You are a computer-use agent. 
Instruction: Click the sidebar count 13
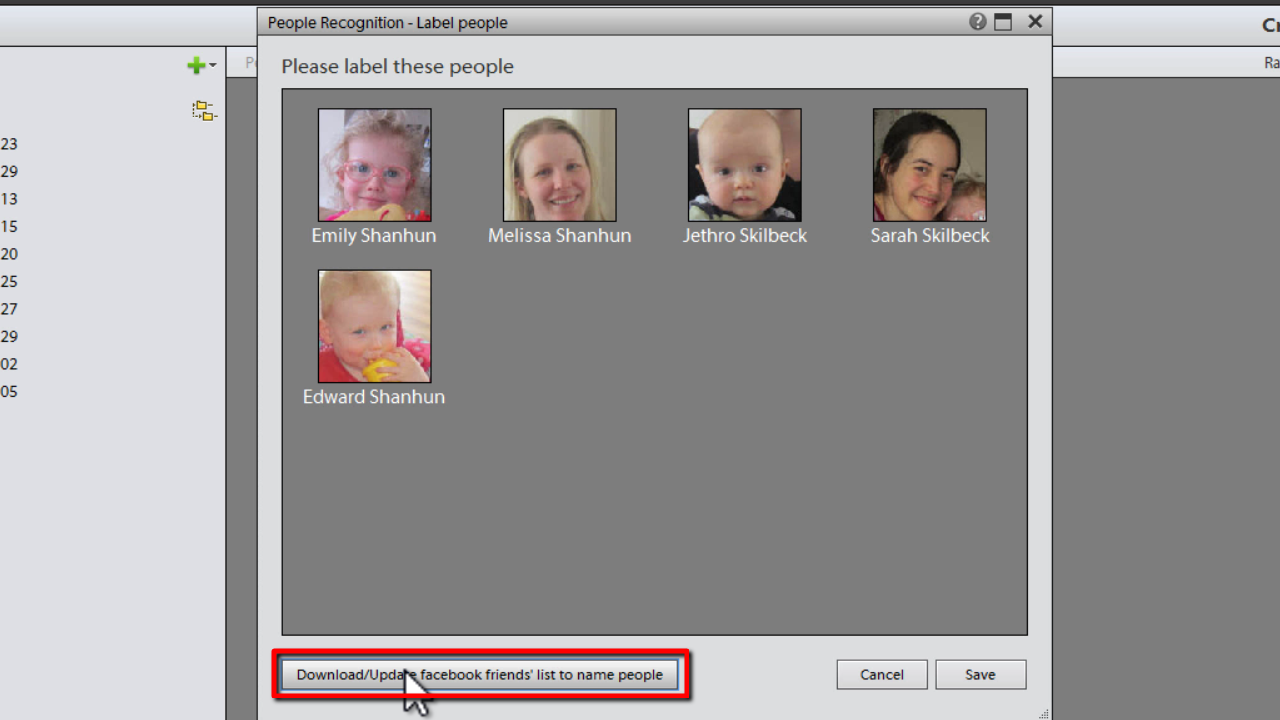9,199
